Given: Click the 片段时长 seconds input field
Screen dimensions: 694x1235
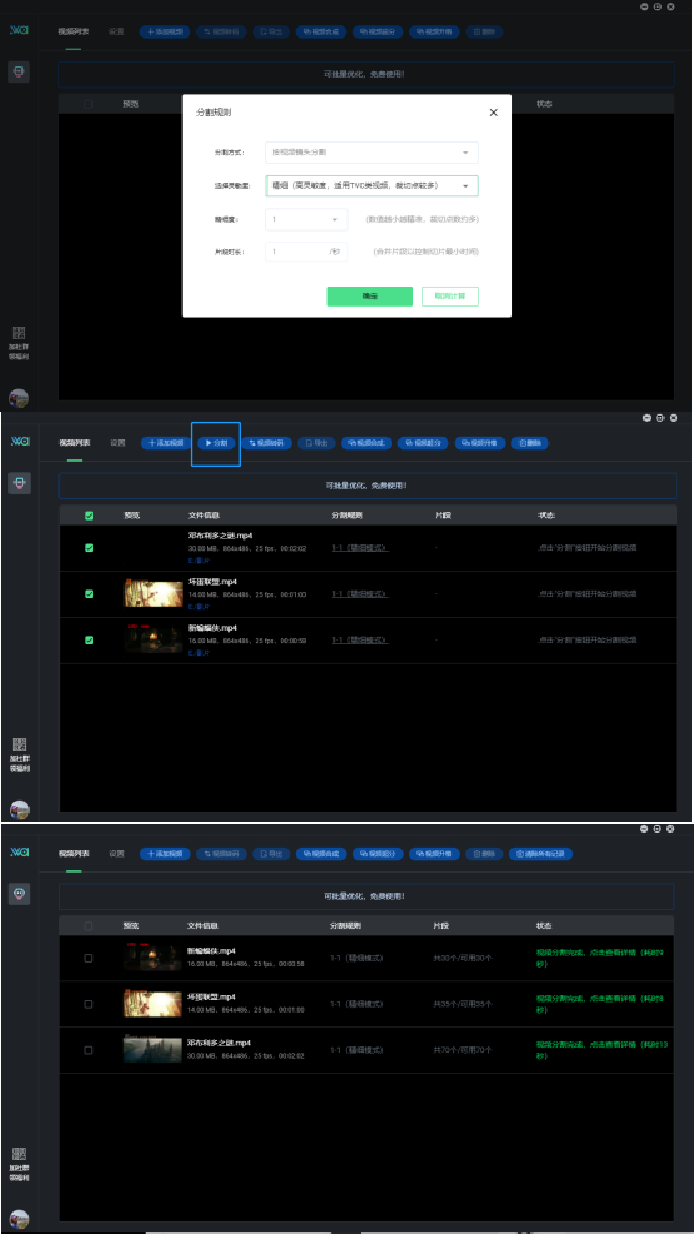Looking at the screenshot, I should coord(298,252).
